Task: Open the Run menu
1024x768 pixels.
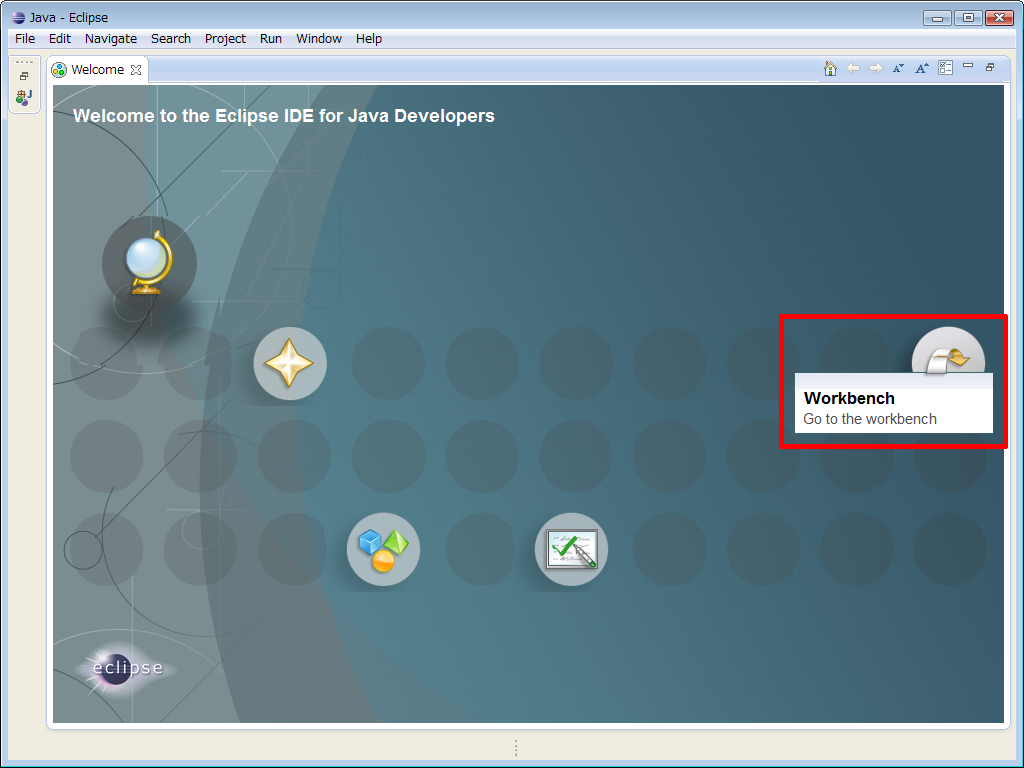Action: pos(271,39)
